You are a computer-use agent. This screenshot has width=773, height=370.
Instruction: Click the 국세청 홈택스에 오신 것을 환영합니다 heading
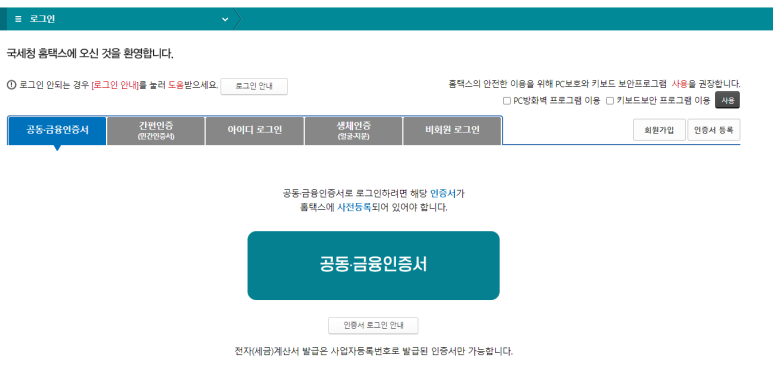click(90, 54)
